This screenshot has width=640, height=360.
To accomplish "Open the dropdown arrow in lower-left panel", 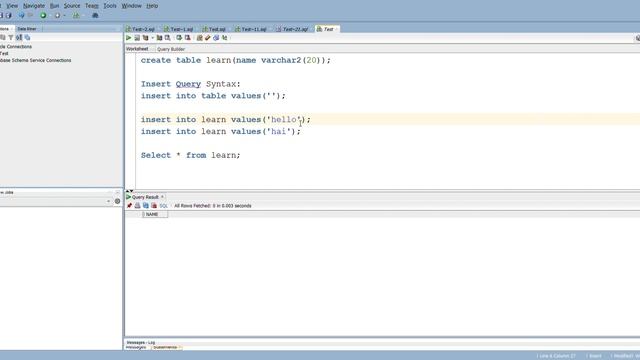I will 108,201.
